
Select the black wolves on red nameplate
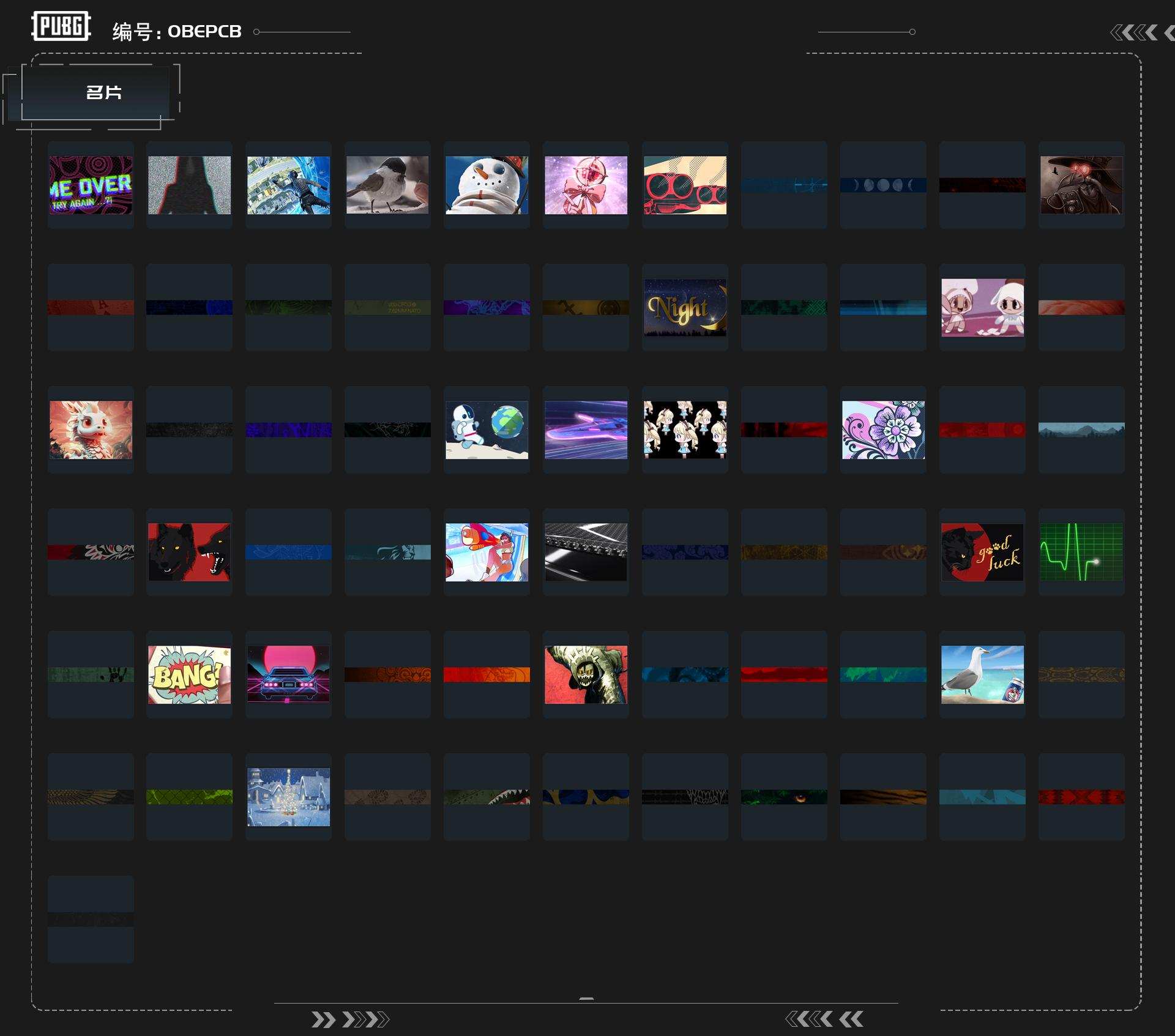click(190, 552)
